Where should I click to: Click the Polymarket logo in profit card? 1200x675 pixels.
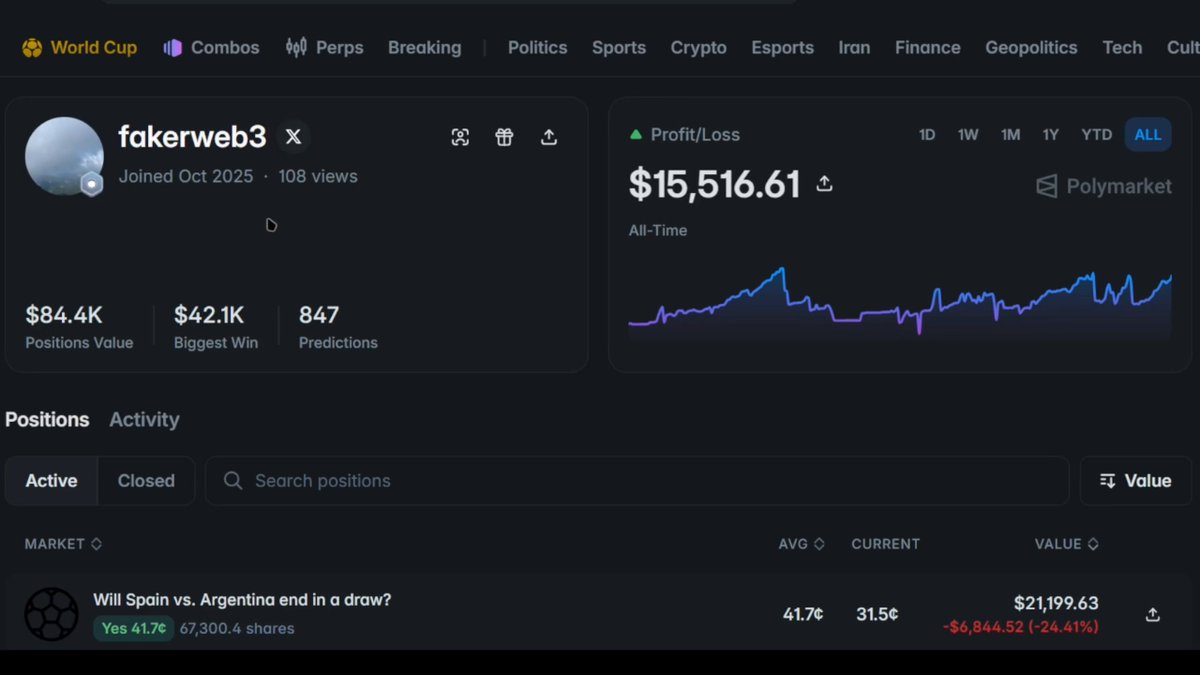1104,186
